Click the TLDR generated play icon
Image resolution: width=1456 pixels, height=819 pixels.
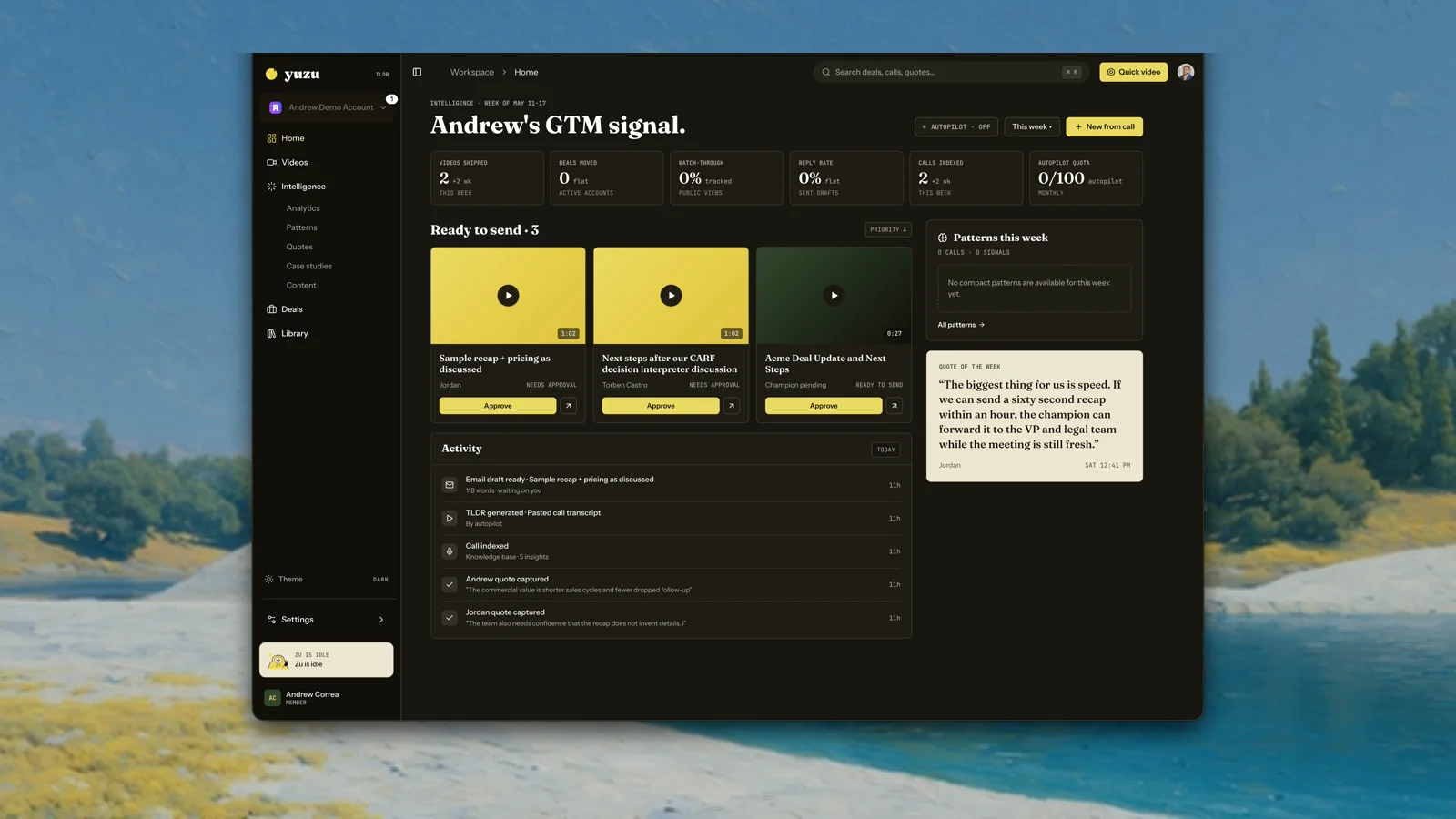pos(450,518)
